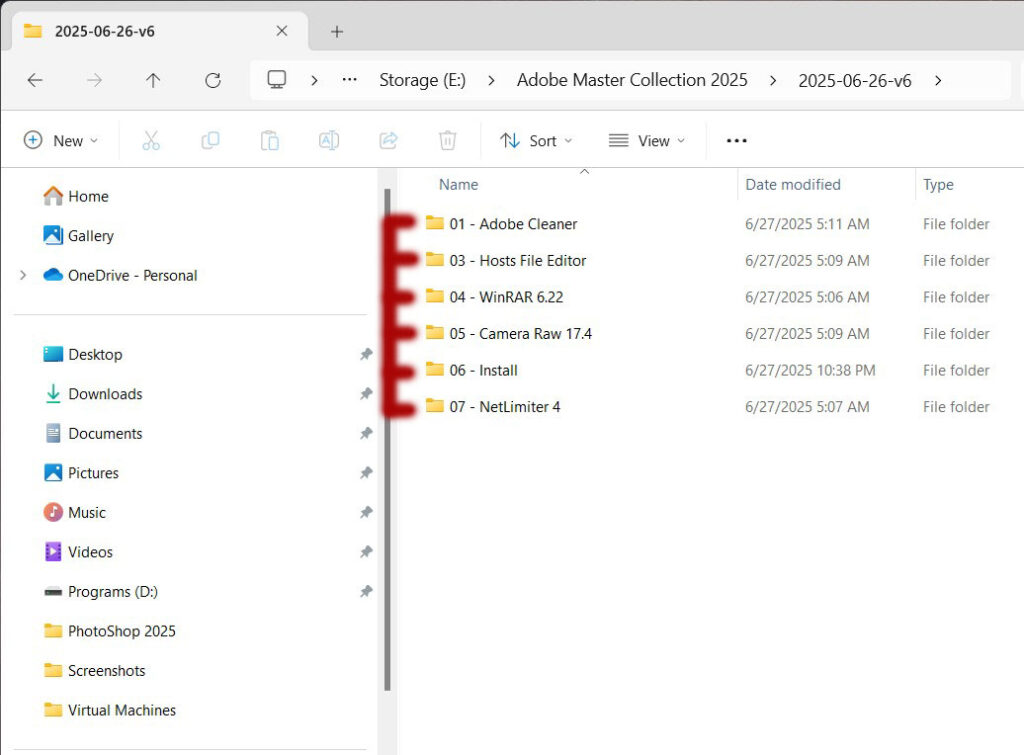The image size is (1024, 755).
Task: Click the pin icon next to Desktop
Action: point(366,354)
